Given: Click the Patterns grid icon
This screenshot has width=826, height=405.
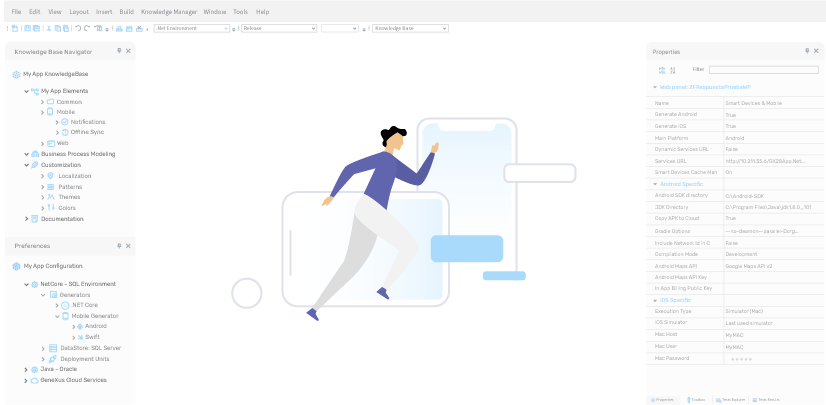Looking at the screenshot, I should pos(51,187).
